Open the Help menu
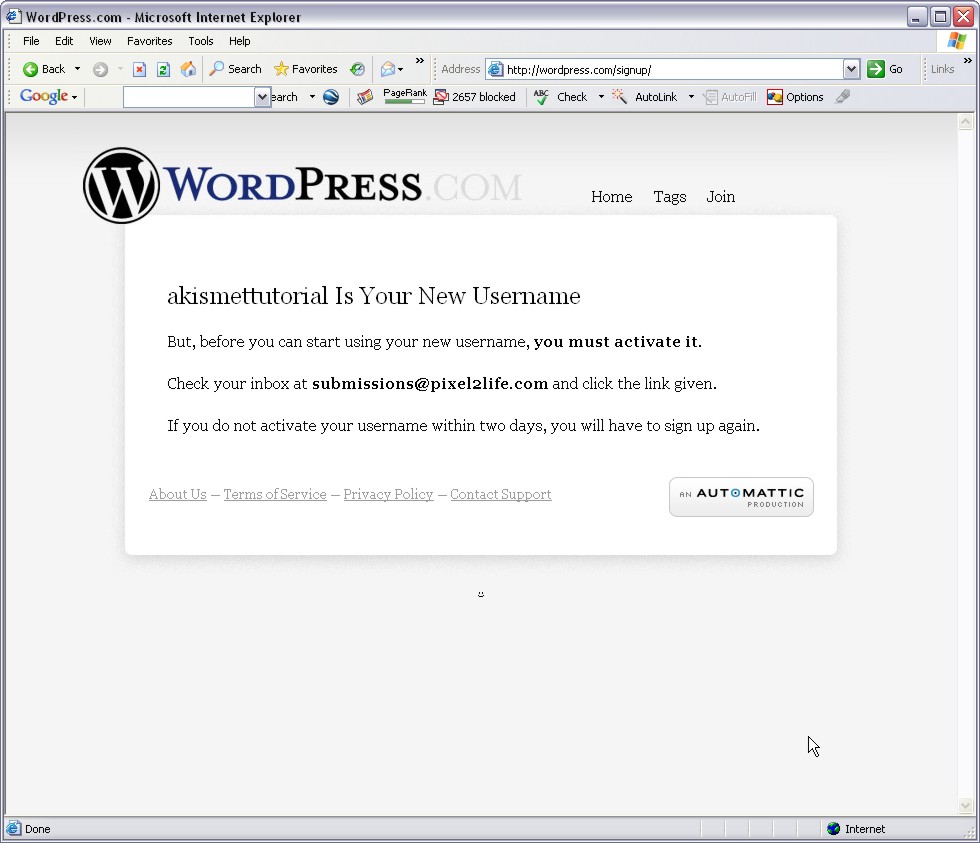 [x=239, y=41]
